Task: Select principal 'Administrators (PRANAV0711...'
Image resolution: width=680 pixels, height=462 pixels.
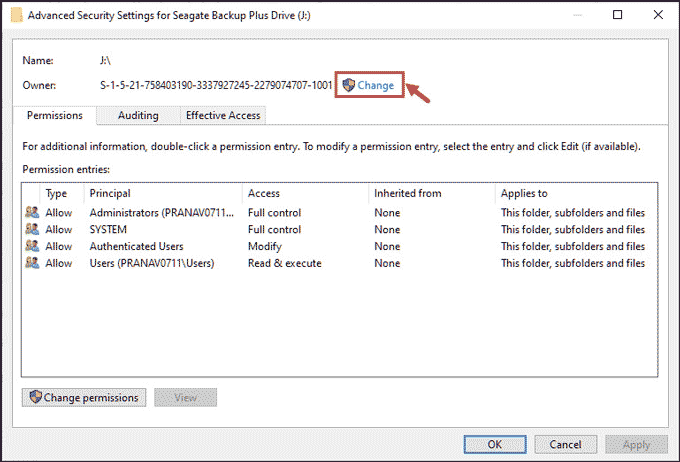Action: [x=161, y=213]
